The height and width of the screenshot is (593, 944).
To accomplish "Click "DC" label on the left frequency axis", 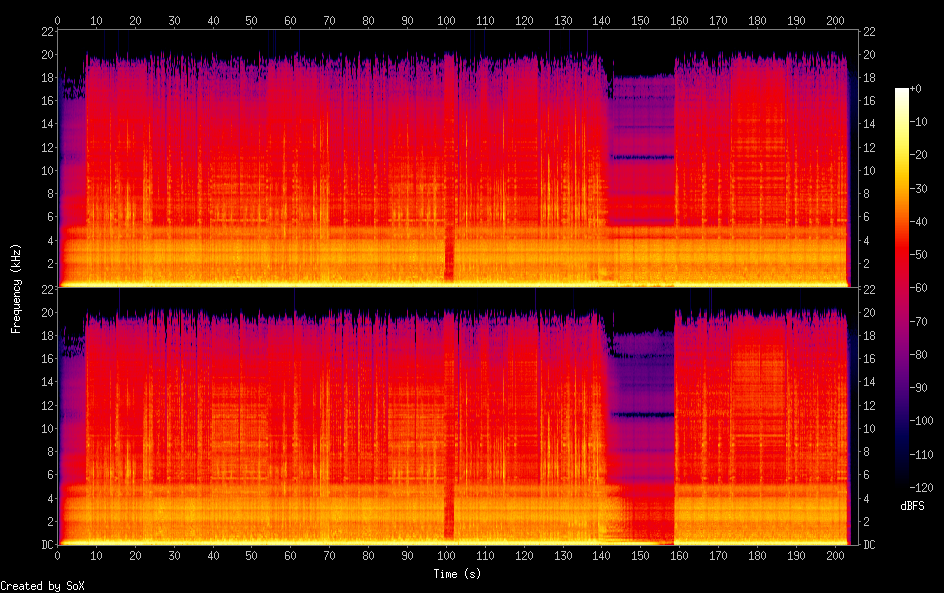I will 48,545.
